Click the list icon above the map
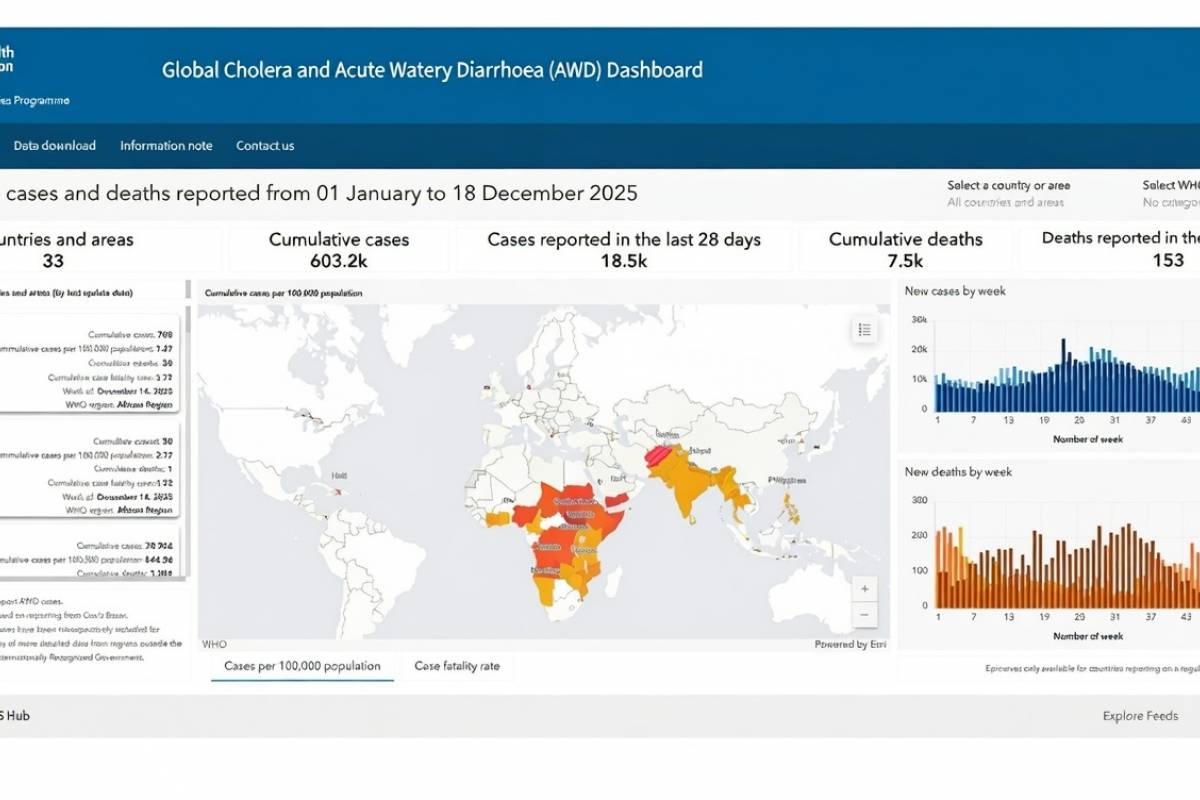The width and height of the screenshot is (1200, 800). click(864, 329)
